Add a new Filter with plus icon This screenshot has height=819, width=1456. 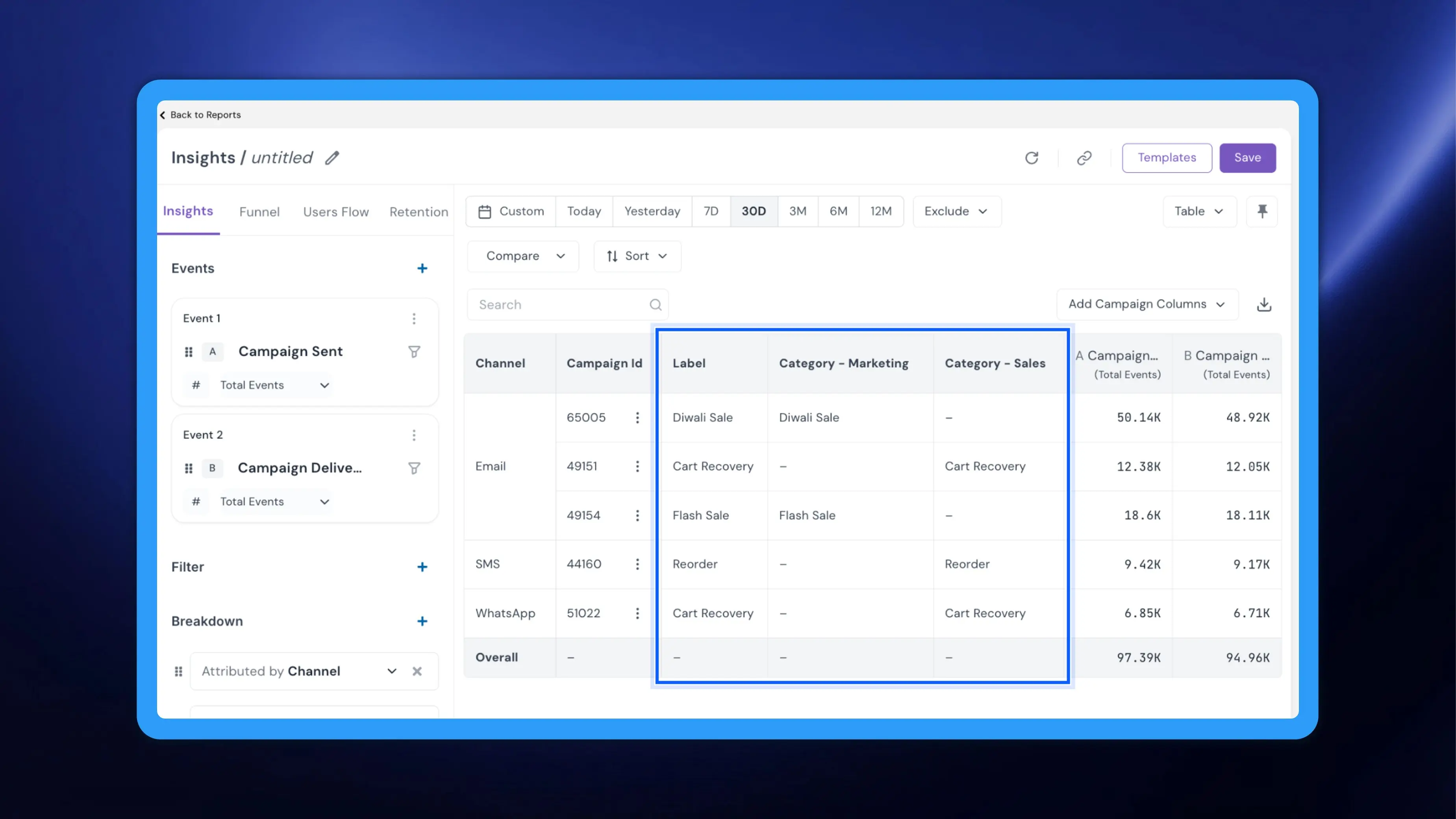(422, 567)
